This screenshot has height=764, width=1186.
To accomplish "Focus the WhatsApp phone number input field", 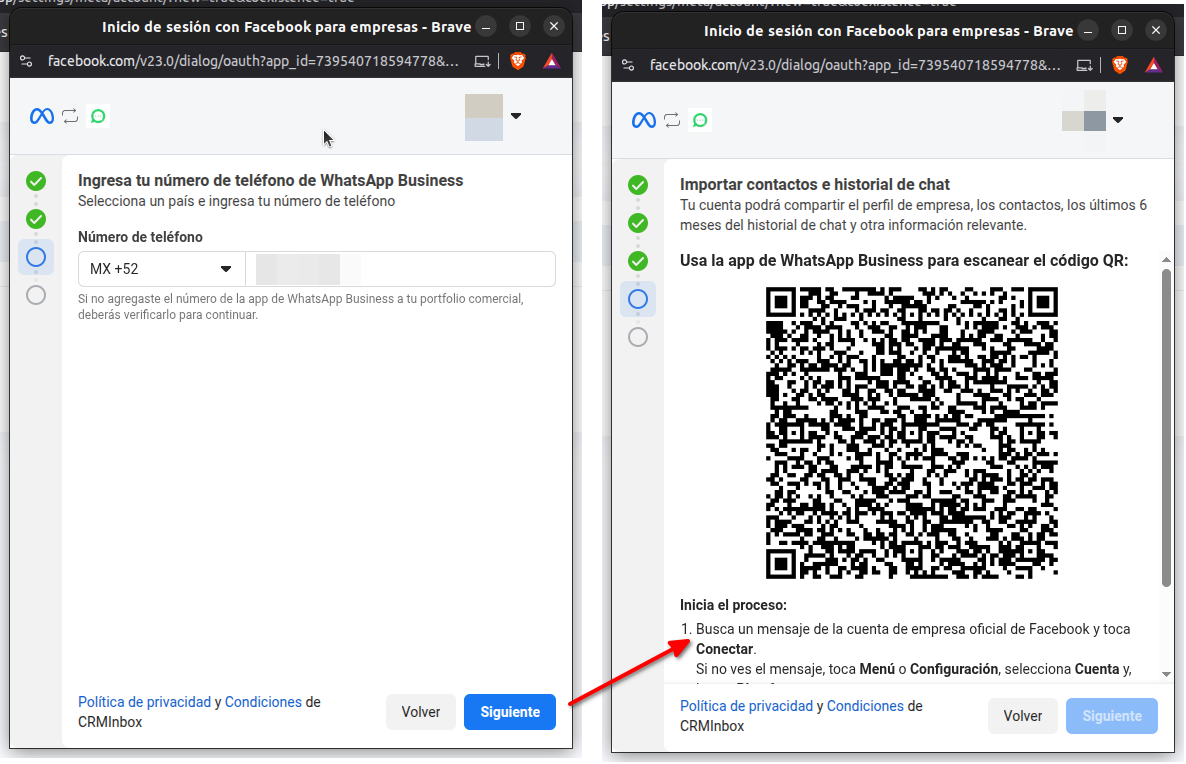I will tap(400, 269).
